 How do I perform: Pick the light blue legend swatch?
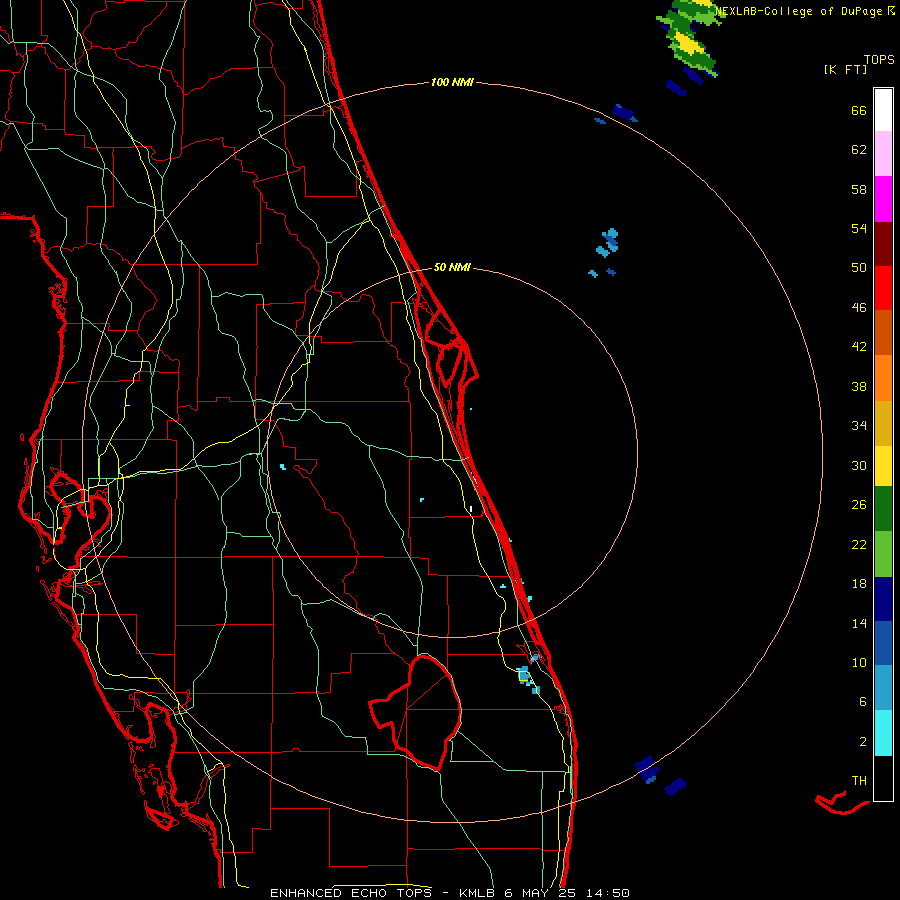(883, 688)
